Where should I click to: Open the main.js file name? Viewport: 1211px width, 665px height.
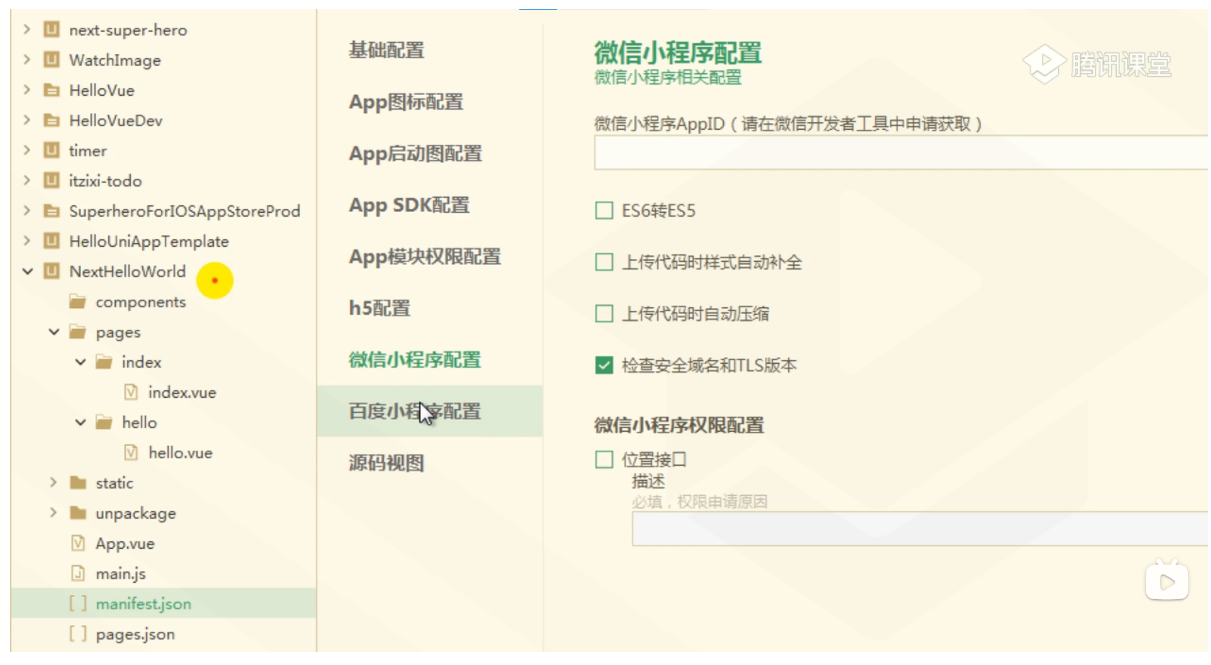click(121, 573)
